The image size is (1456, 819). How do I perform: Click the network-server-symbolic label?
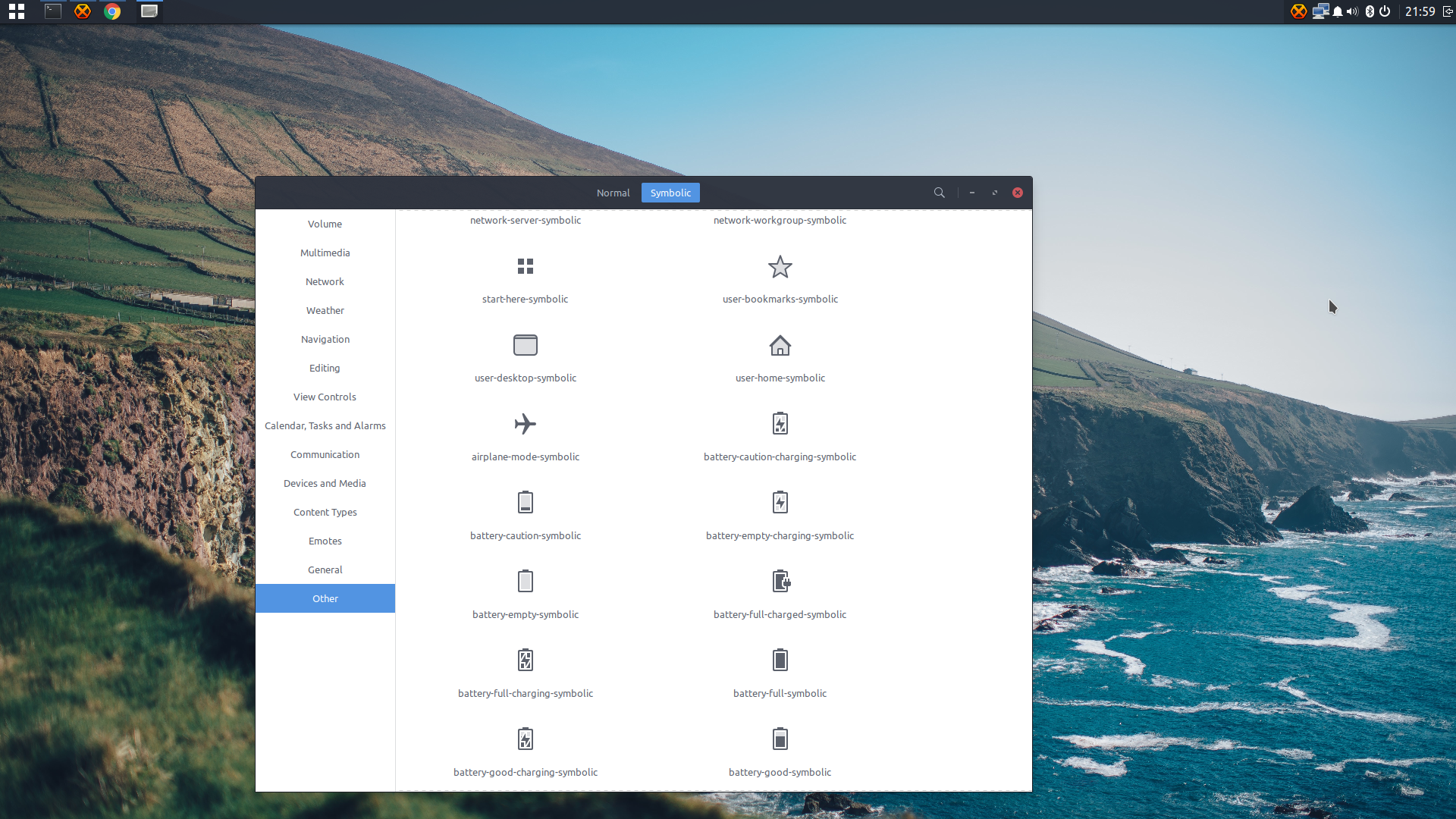[x=526, y=220]
